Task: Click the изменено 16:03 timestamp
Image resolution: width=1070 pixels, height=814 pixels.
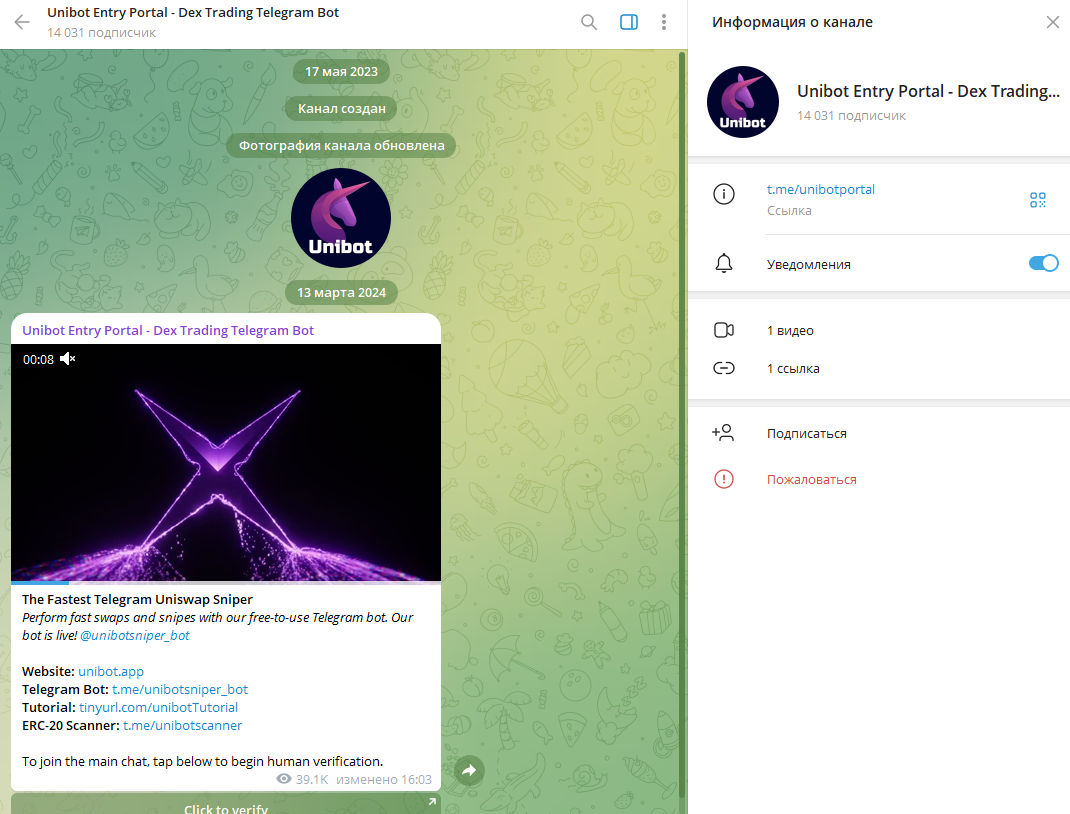Action: click(x=384, y=779)
